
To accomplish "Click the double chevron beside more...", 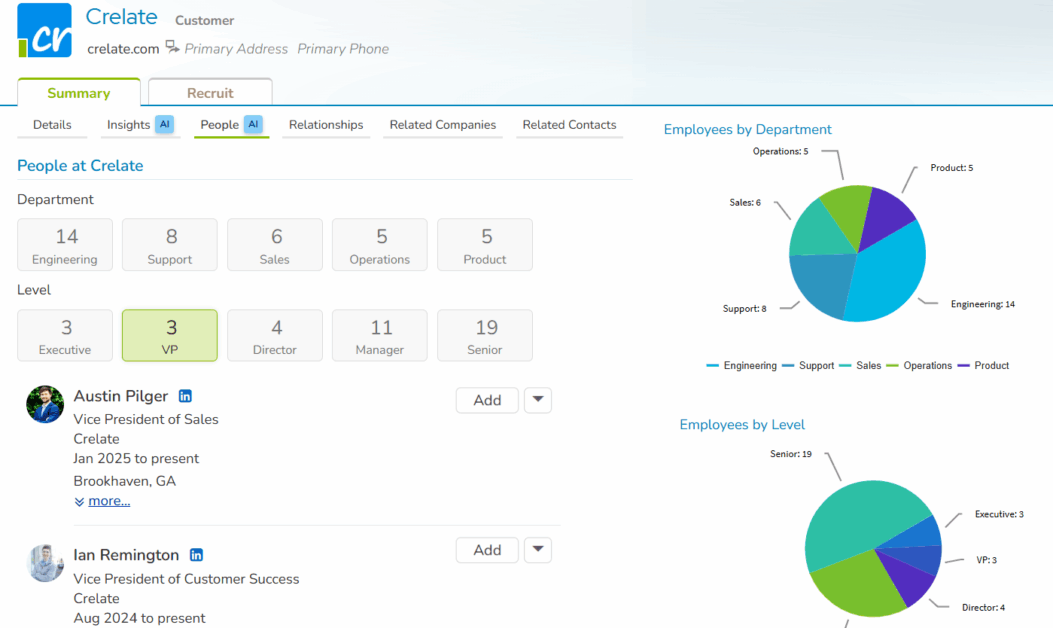I will [79, 502].
